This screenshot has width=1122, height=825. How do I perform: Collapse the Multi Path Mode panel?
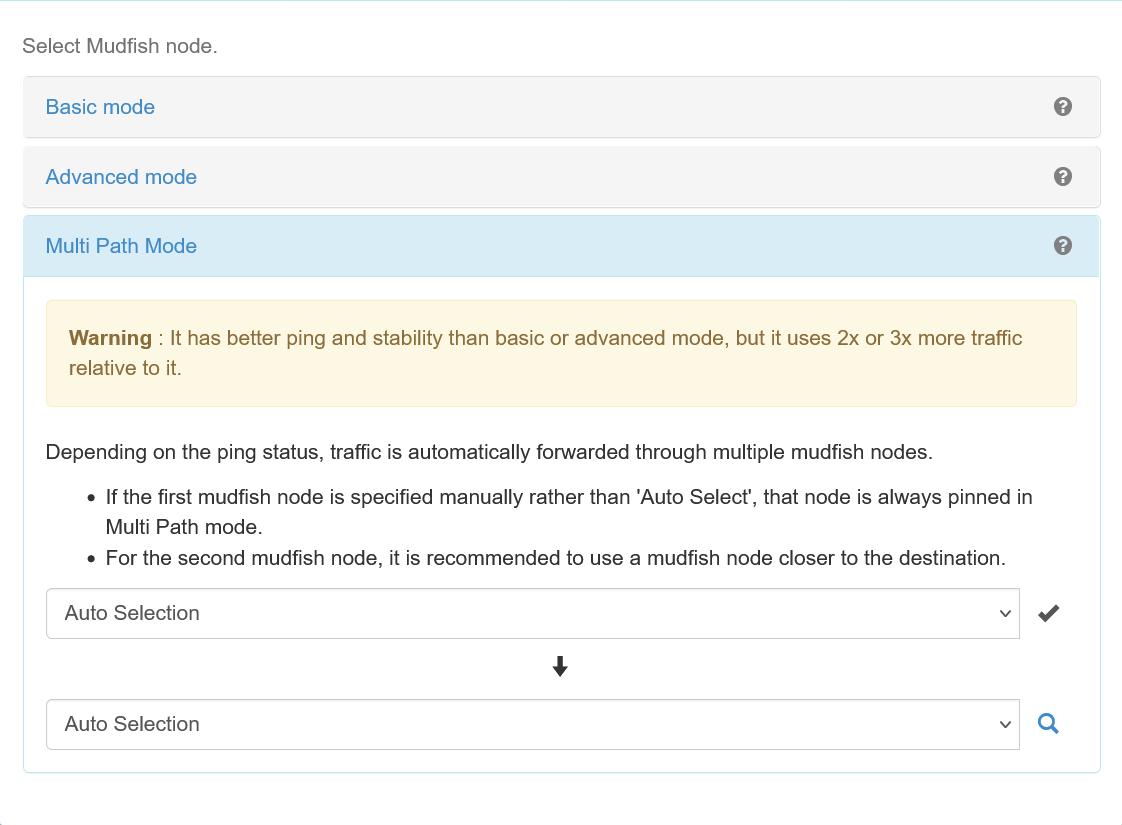click(x=121, y=245)
